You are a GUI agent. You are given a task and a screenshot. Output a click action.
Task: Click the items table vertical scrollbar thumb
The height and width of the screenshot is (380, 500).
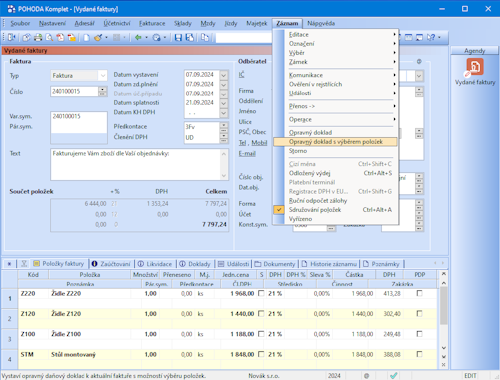[x=443, y=306]
